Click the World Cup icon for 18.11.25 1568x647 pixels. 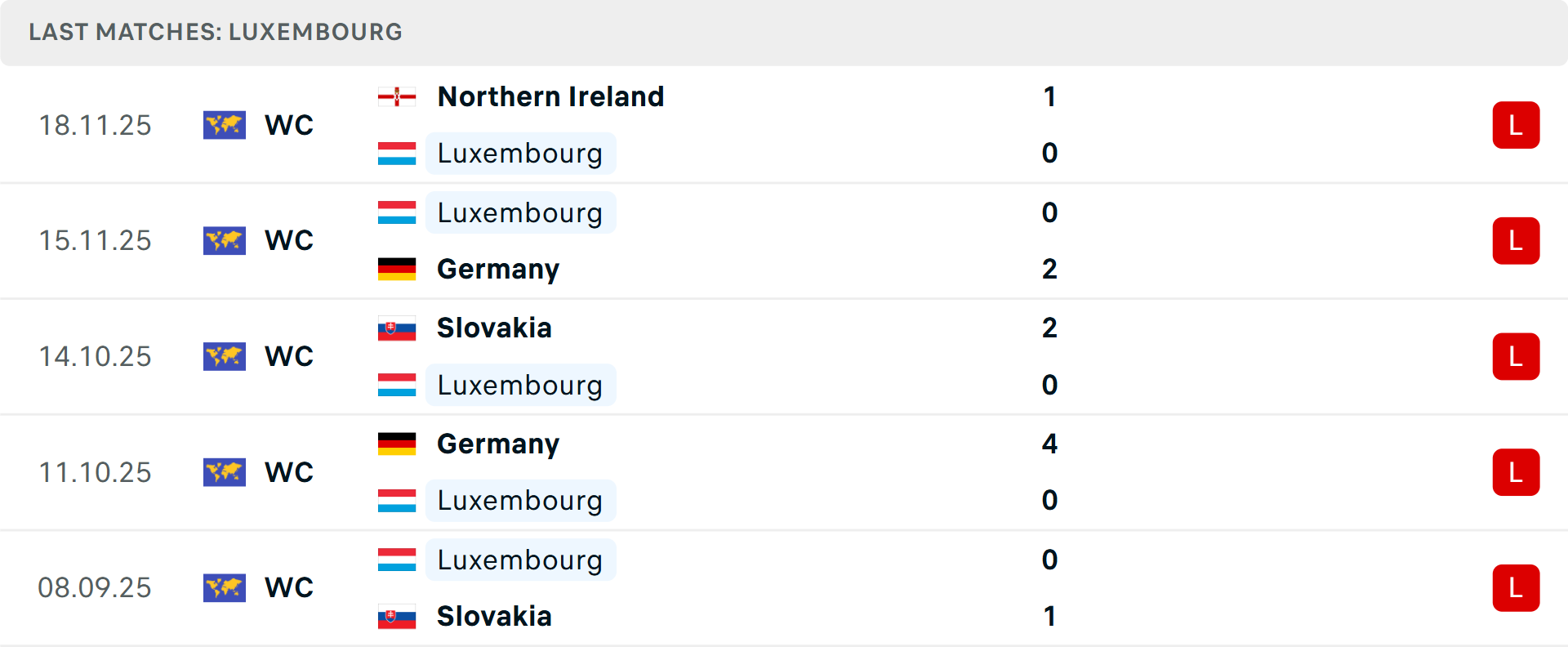[x=225, y=125]
